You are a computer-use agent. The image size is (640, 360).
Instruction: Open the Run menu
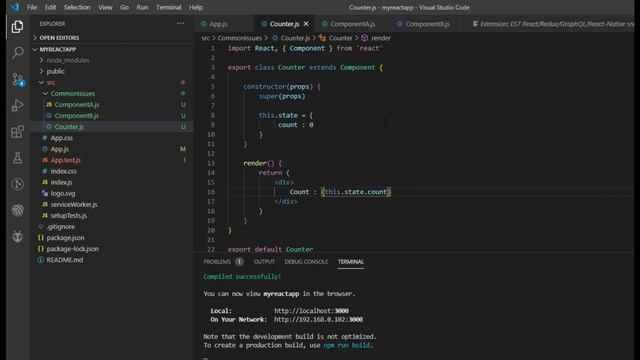point(142,7)
